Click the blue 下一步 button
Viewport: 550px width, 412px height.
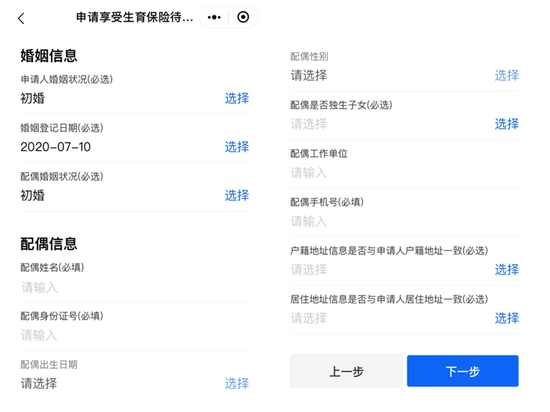(x=463, y=371)
